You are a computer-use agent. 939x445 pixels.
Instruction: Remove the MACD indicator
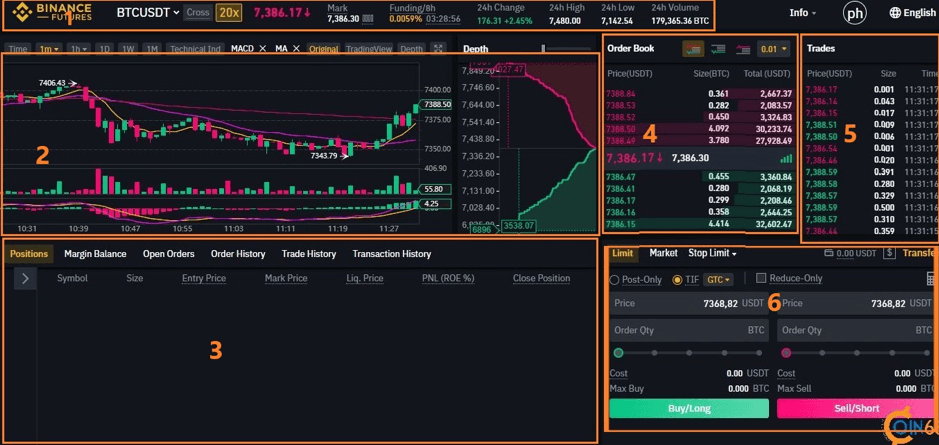click(x=262, y=49)
